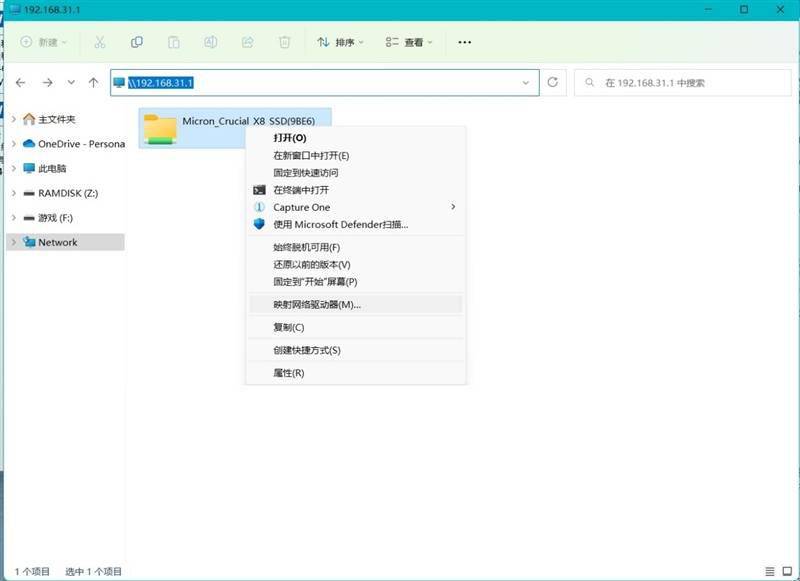Click the See more (...) toolbar icon
Image resolution: width=800 pixels, height=581 pixels.
[x=463, y=42]
